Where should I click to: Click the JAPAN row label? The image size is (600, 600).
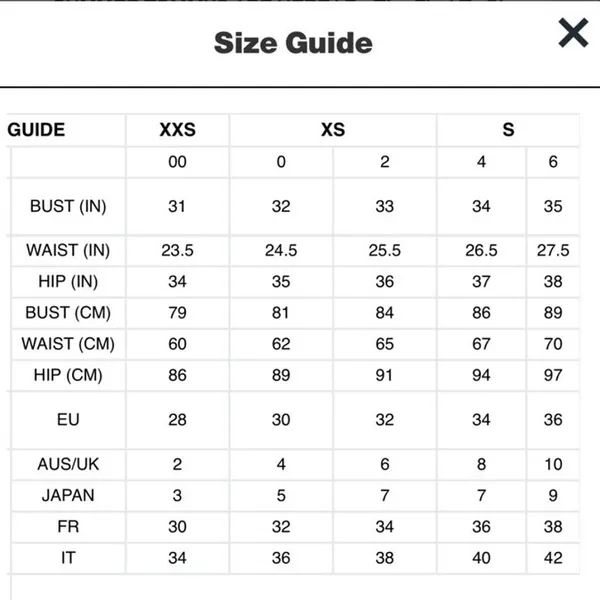[68, 496]
